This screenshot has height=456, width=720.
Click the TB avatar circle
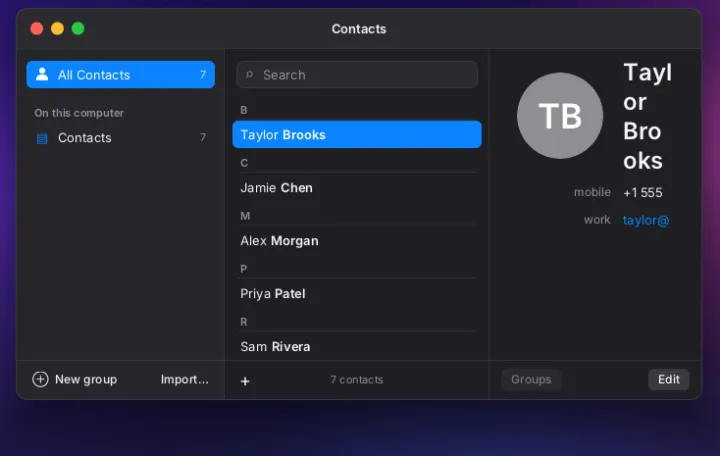560,116
